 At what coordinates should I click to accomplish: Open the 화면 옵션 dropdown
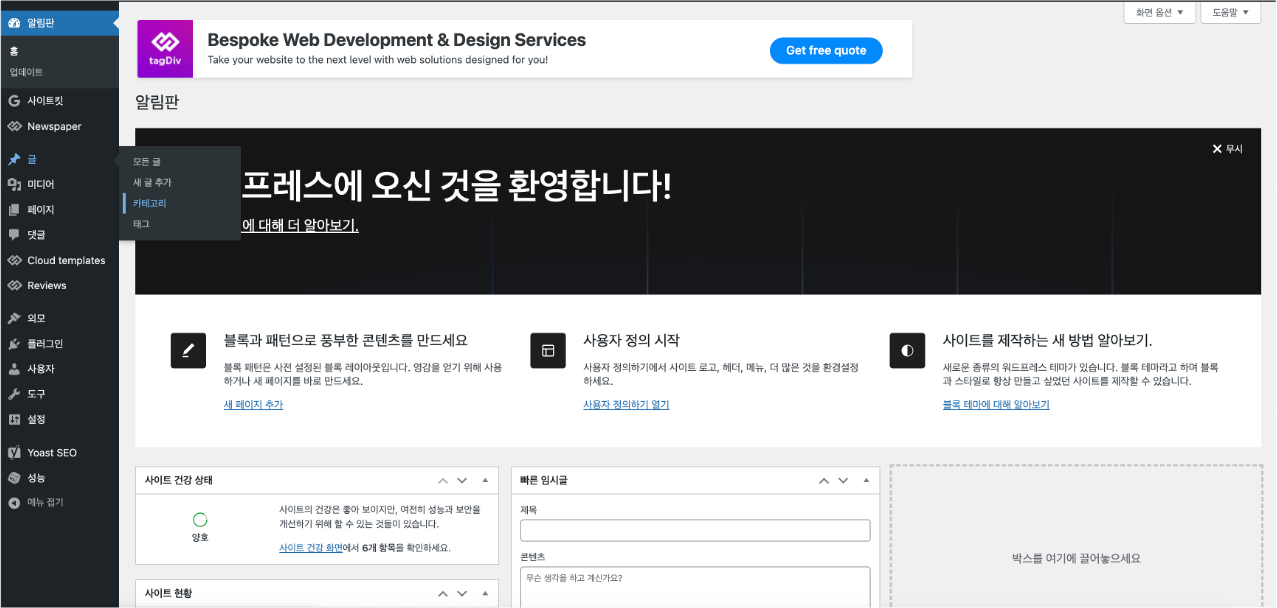pos(1160,13)
